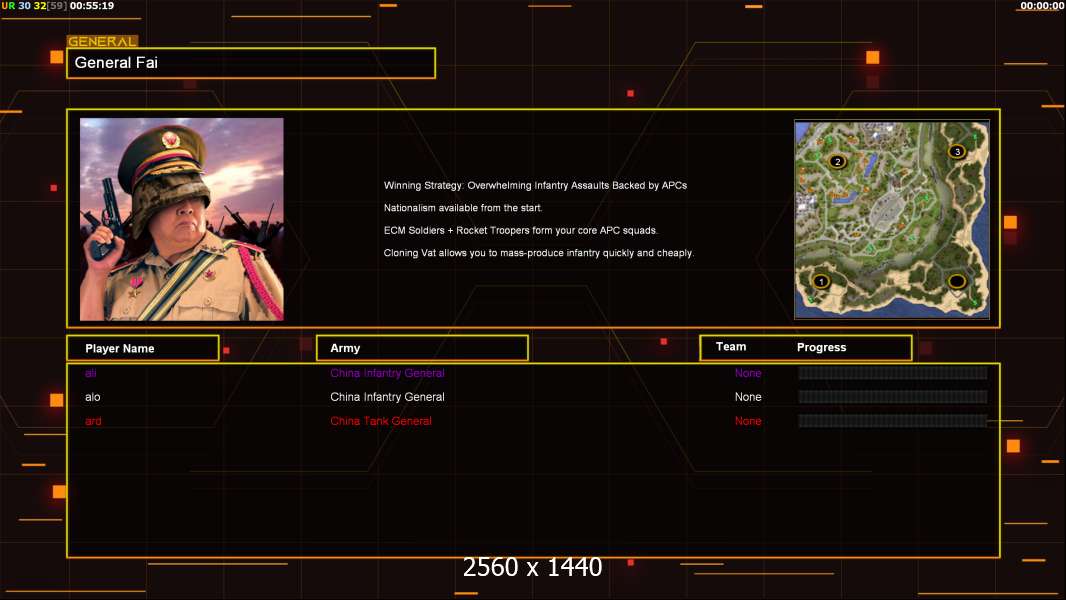
Task: Click the Team value None for ali
Action: tap(748, 373)
